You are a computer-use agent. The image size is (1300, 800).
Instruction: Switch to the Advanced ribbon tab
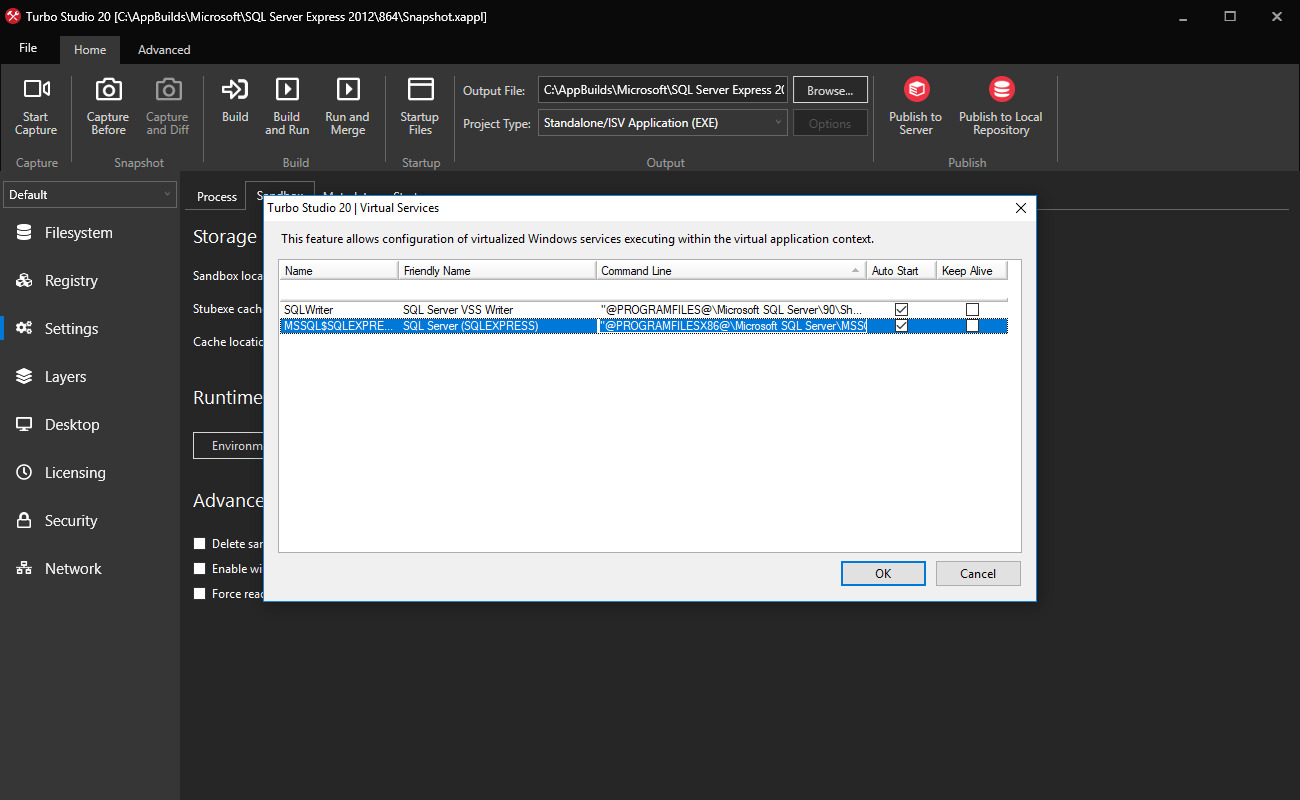tap(164, 50)
